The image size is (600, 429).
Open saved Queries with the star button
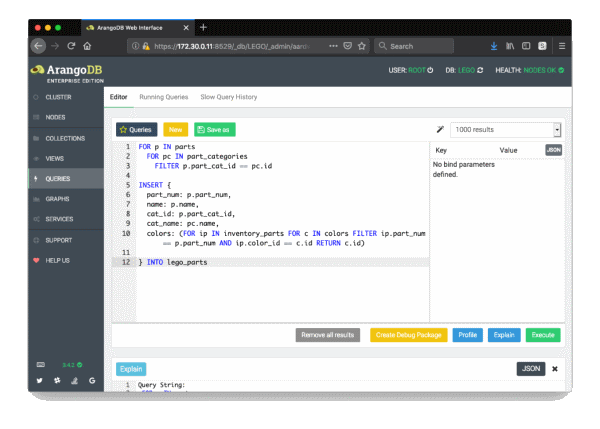point(136,130)
